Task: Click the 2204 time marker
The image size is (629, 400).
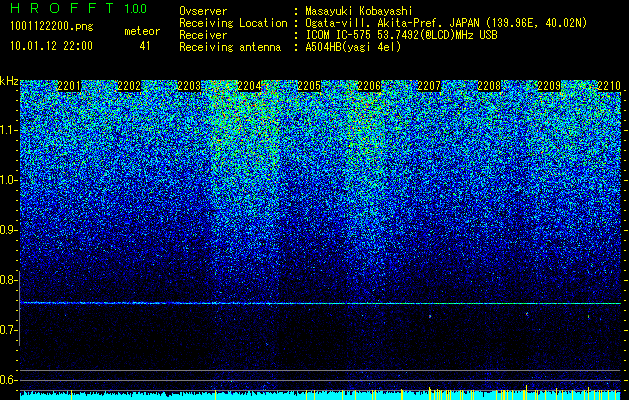Action: click(x=249, y=86)
